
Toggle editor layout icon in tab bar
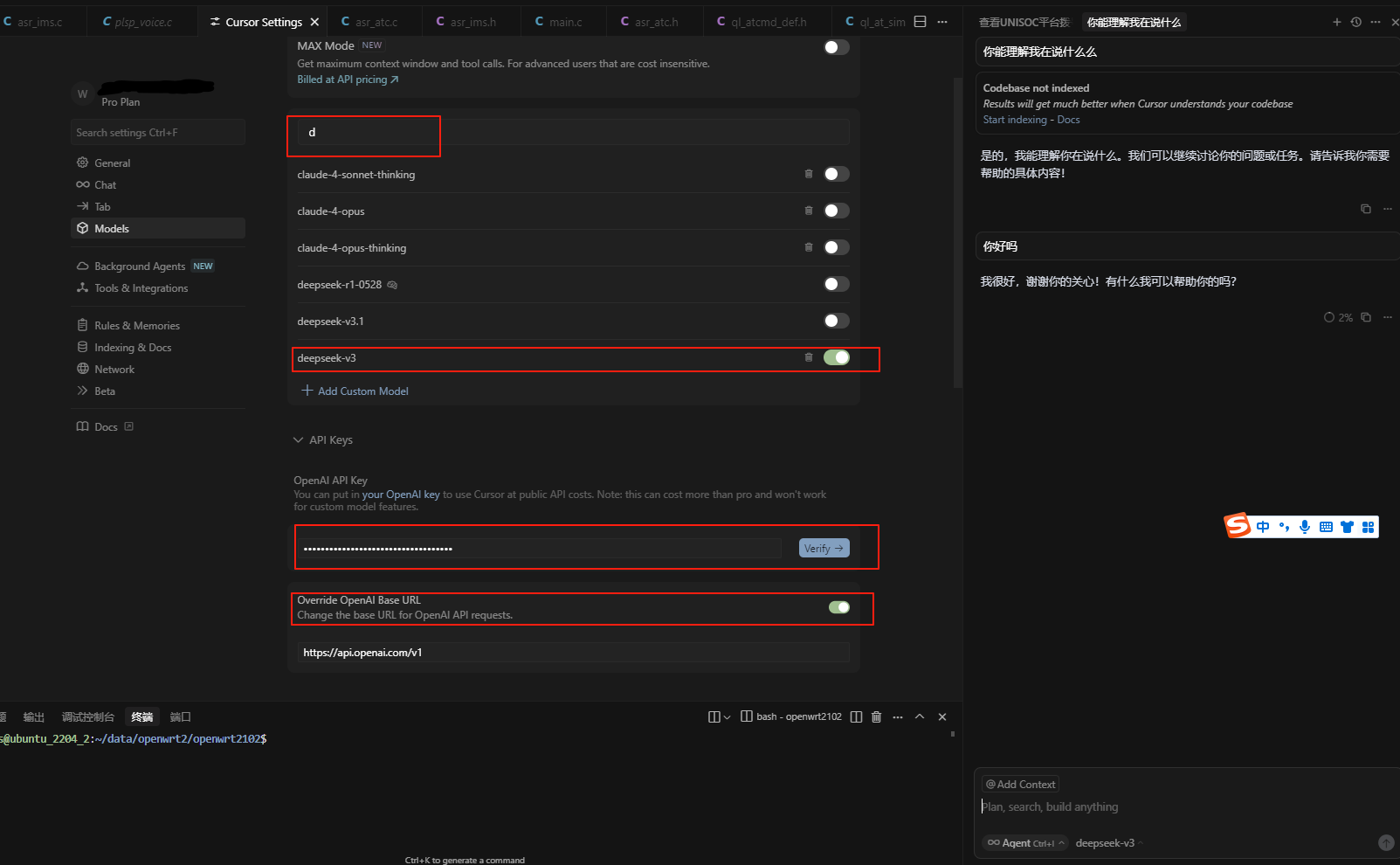920,22
